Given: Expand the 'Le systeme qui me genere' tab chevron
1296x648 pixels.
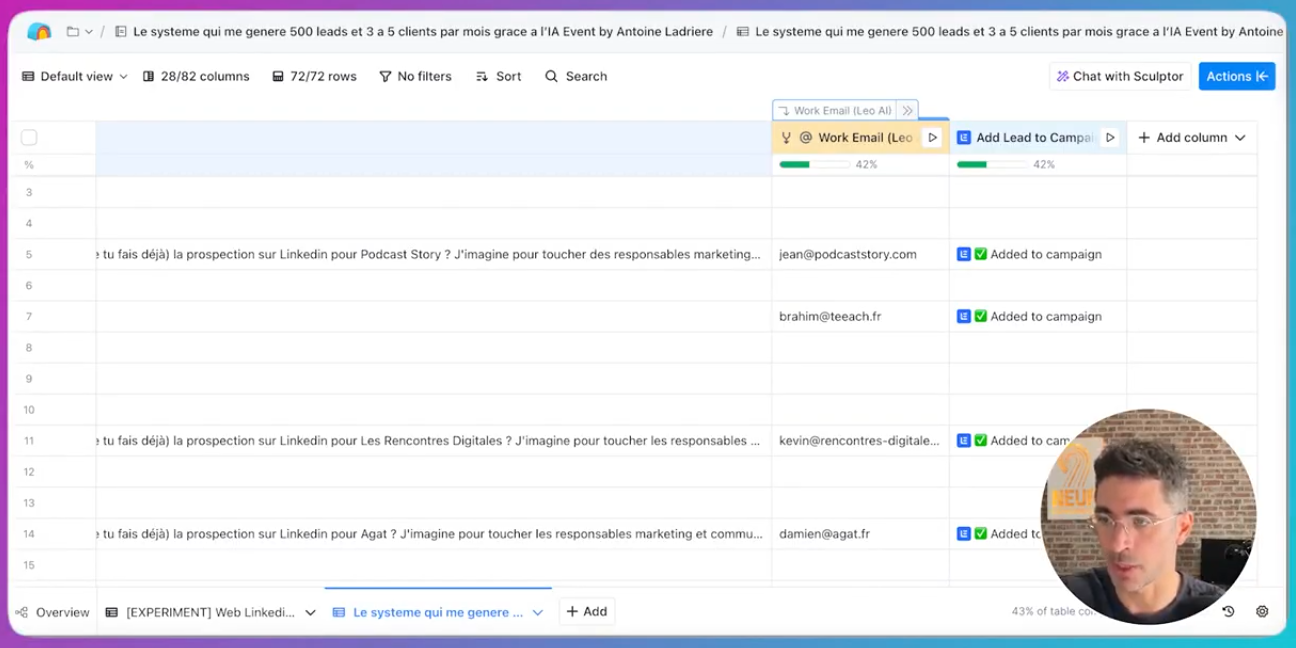Looking at the screenshot, I should tap(538, 612).
